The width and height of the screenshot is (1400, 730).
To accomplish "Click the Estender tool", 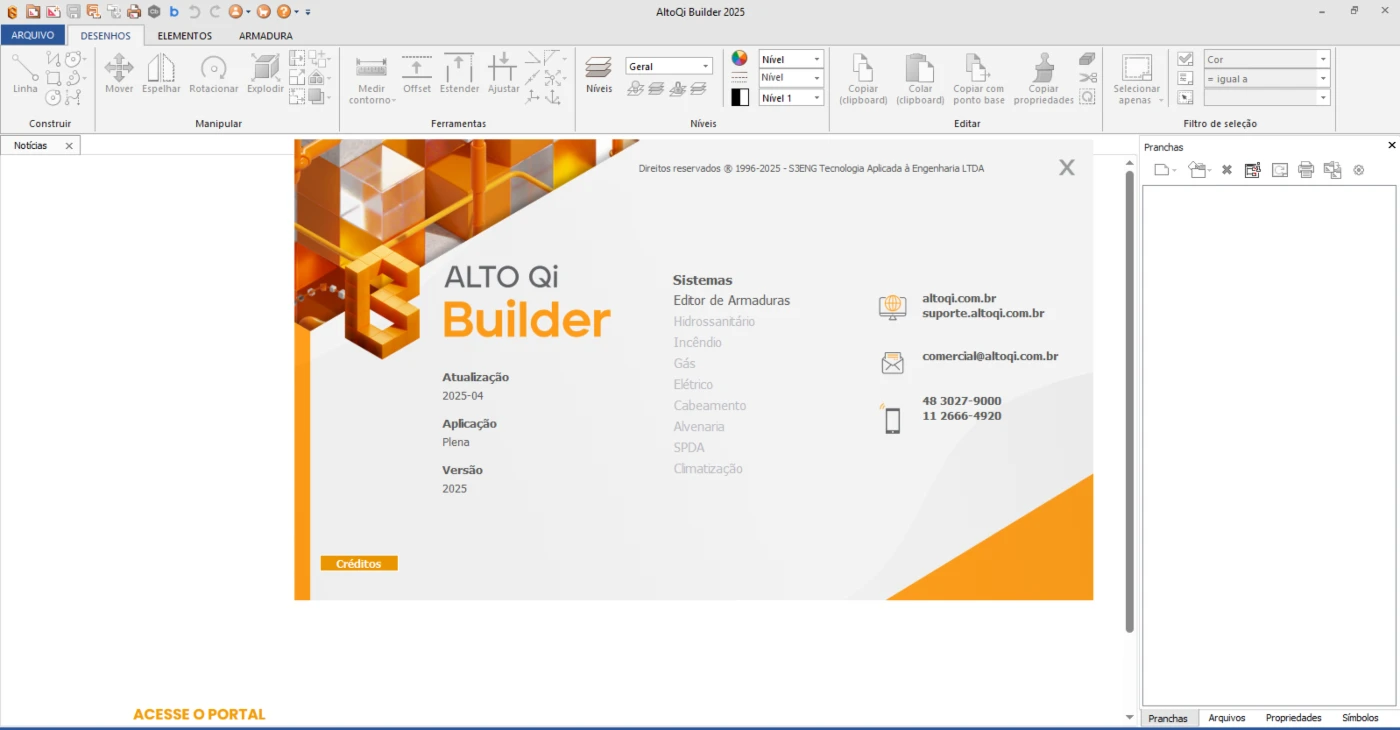I will click(x=459, y=74).
